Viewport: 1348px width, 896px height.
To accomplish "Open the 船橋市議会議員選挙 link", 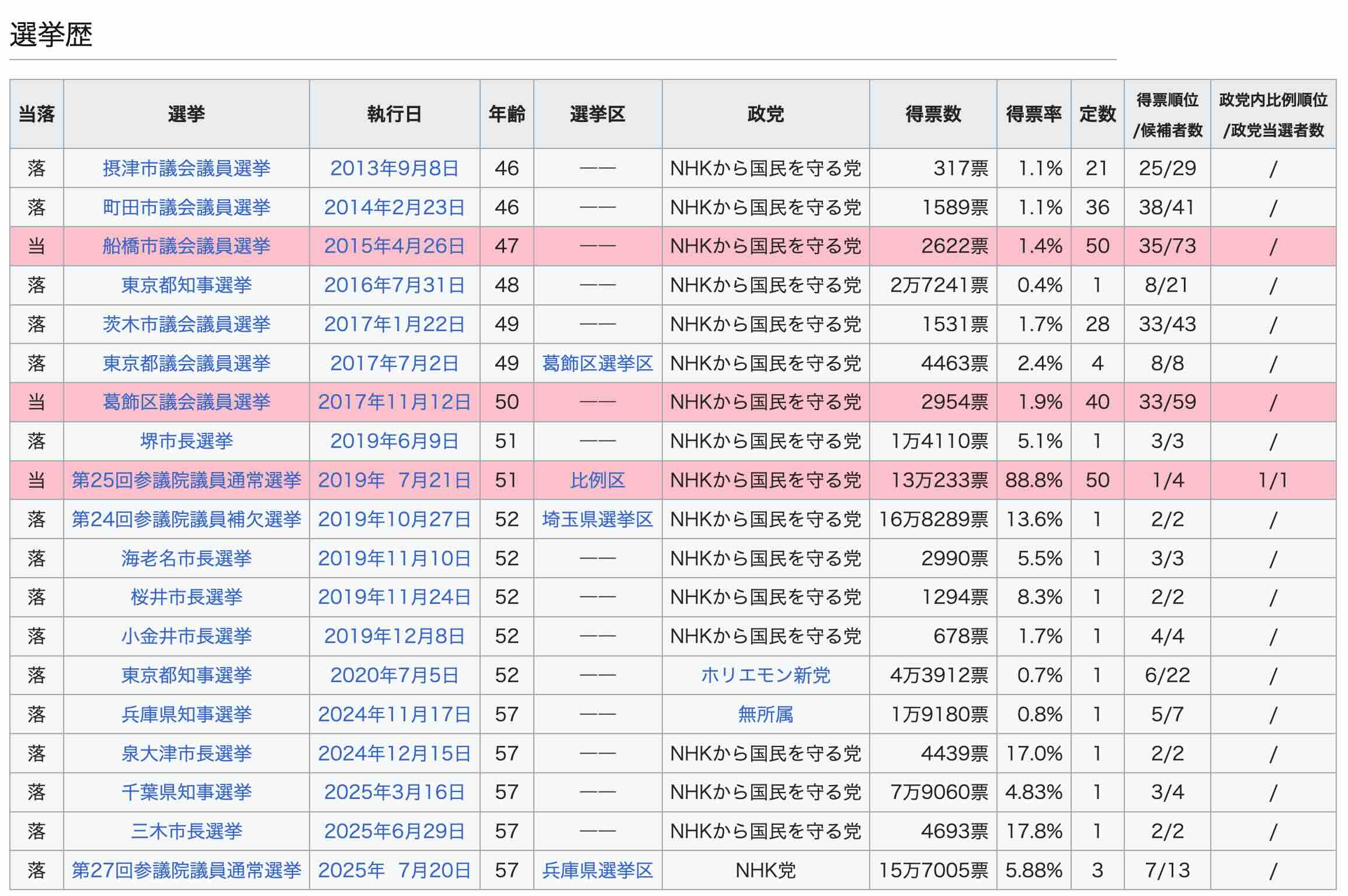I will point(186,246).
